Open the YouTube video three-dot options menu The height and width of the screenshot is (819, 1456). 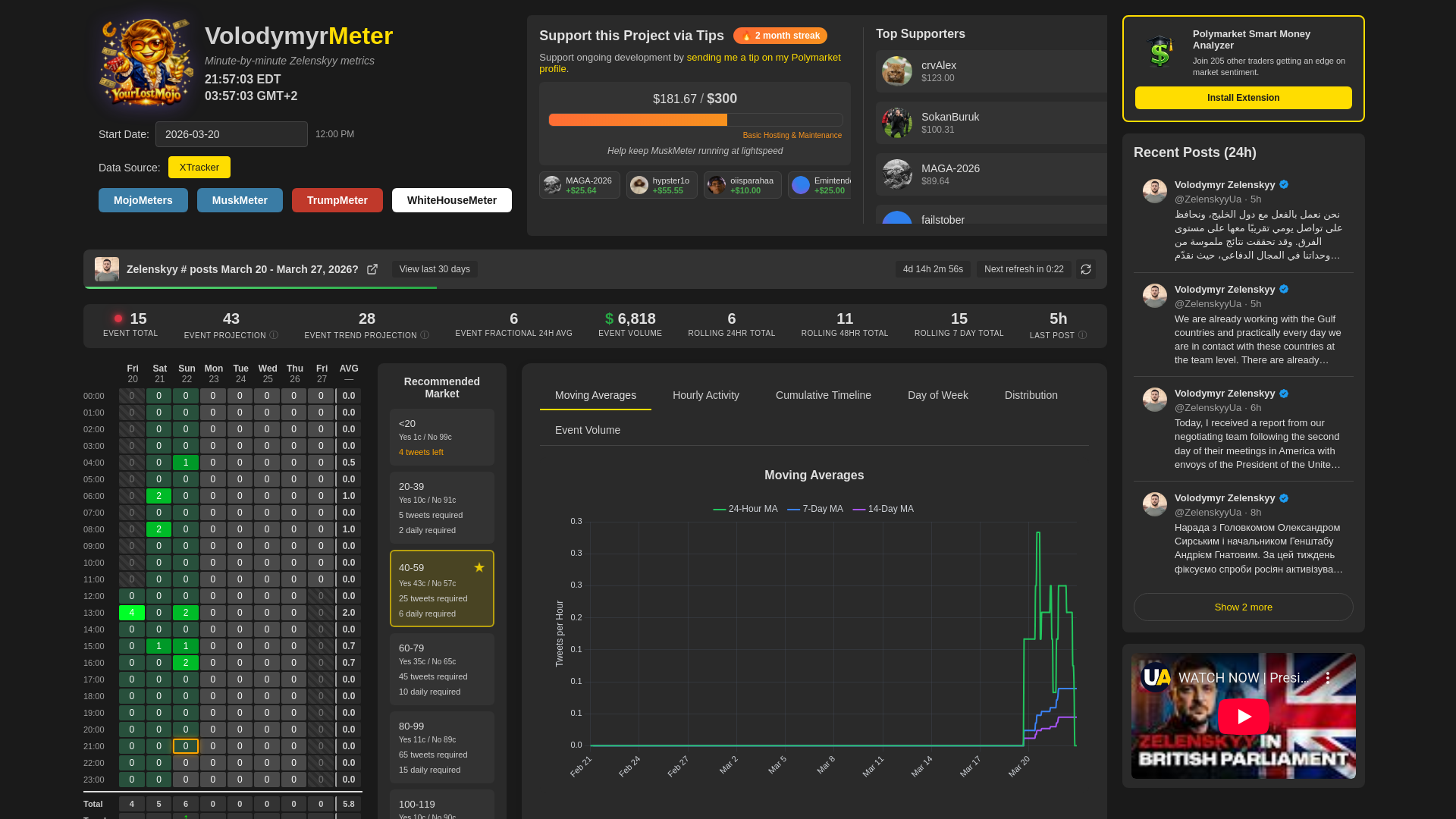[1328, 678]
